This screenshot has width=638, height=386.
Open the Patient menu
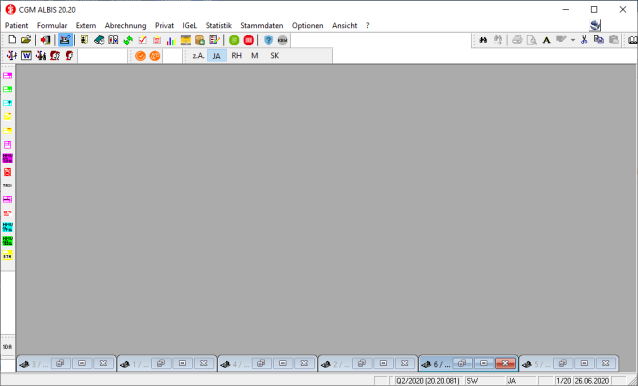pos(17,26)
